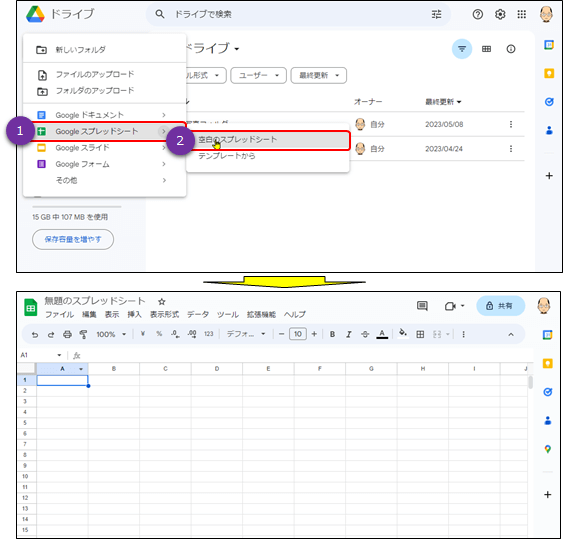This screenshot has height=539, width=563.
Task: Expand その他 submenu arrow
Action: 164,180
